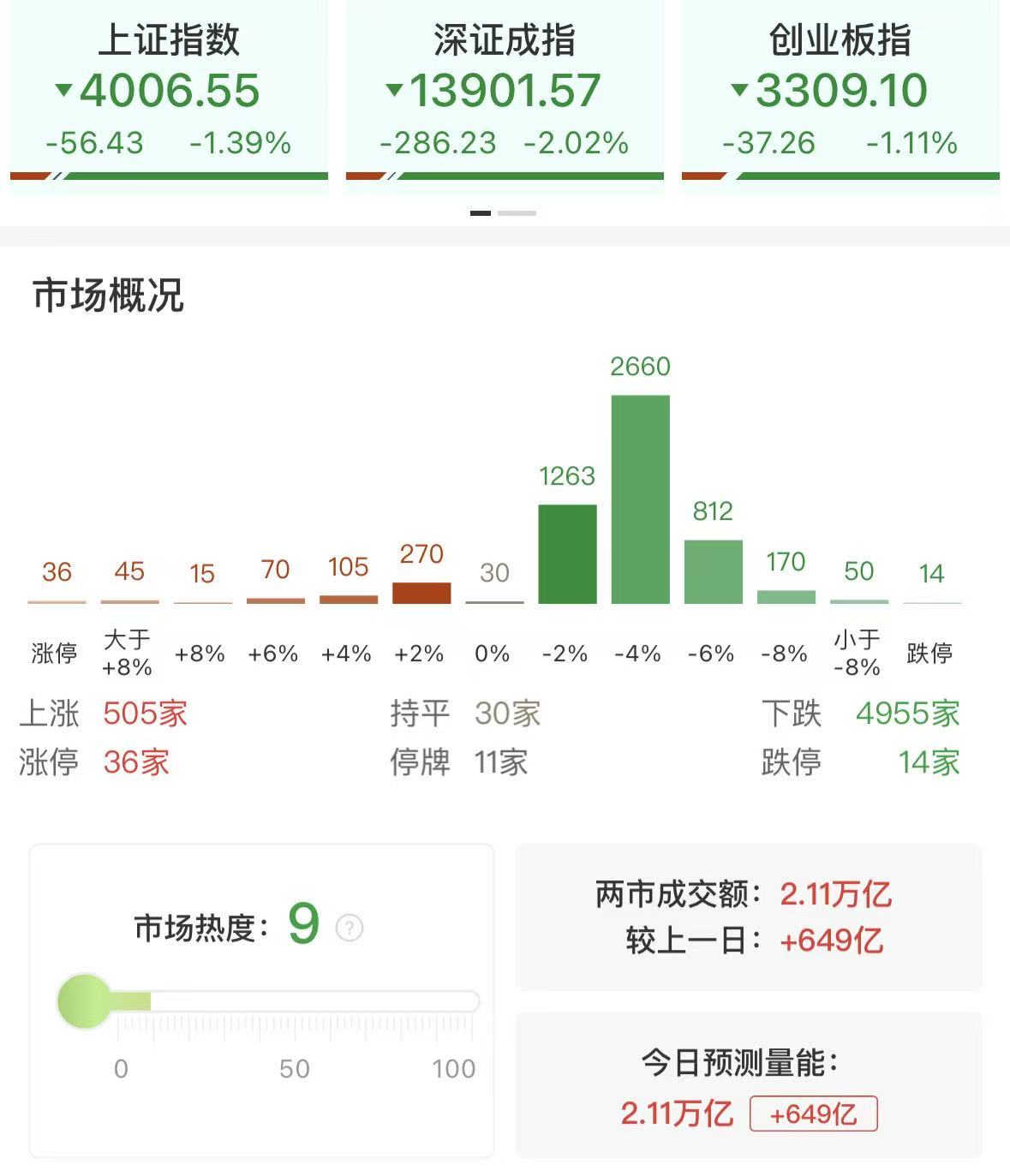Screen dimensions: 1010x1176
Task: Tap the 两市成交额 turnover panel
Action: pyautogui.click(x=748, y=917)
